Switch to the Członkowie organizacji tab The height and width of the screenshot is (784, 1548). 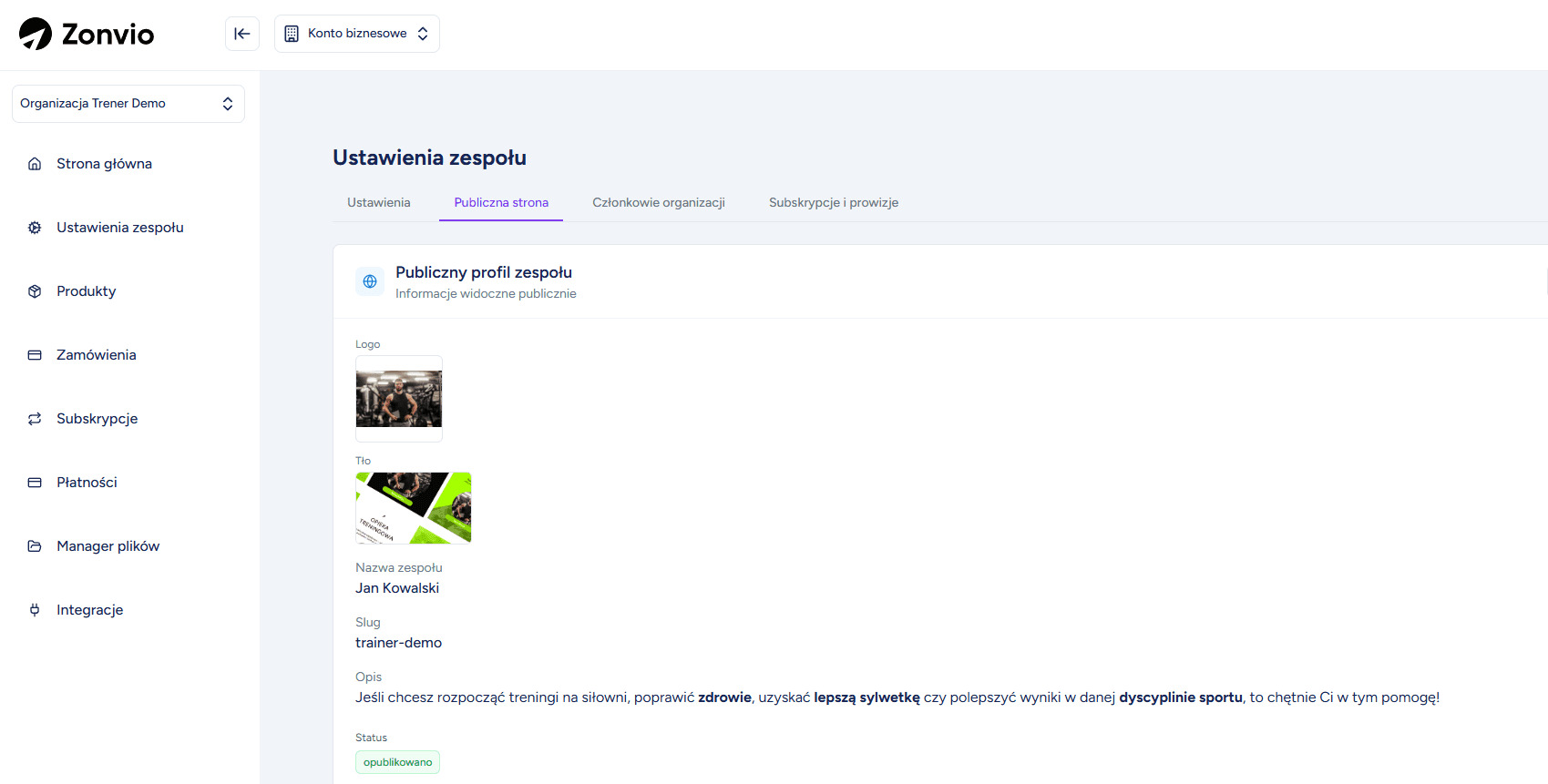pyautogui.click(x=659, y=202)
